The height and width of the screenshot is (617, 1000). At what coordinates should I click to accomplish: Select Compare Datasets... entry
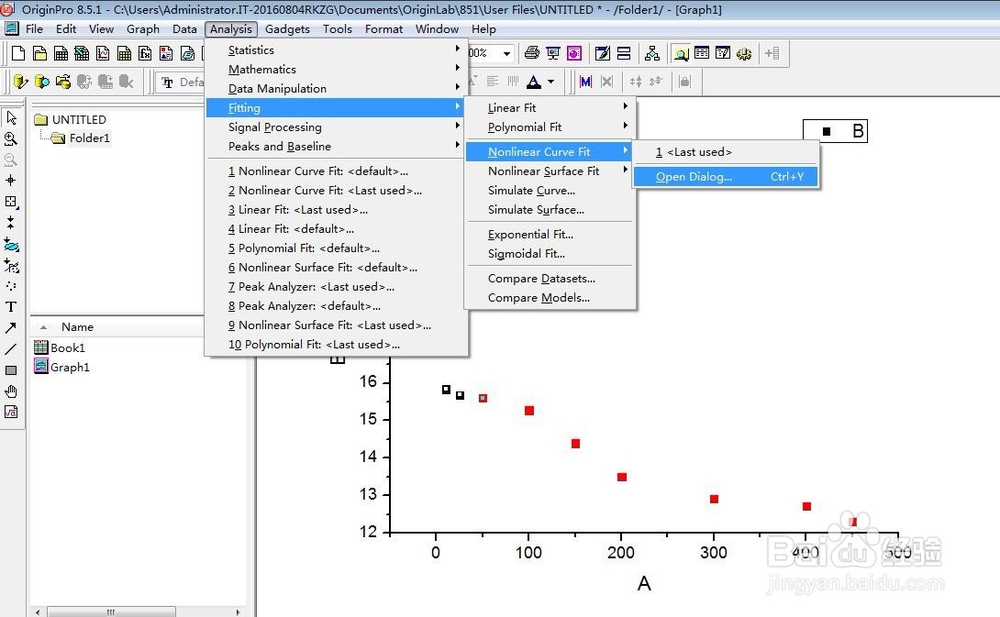pyautogui.click(x=550, y=278)
